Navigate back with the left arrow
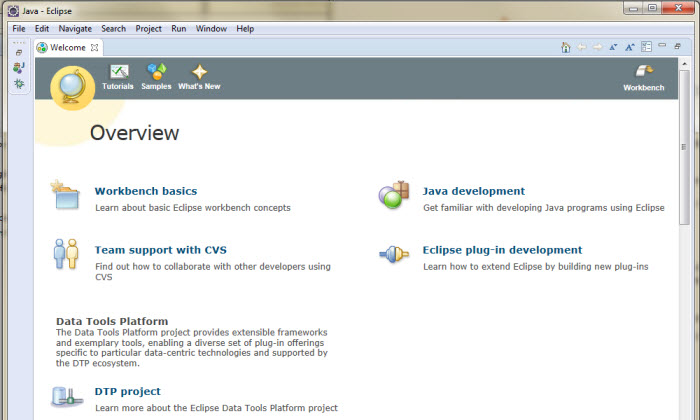 581,47
